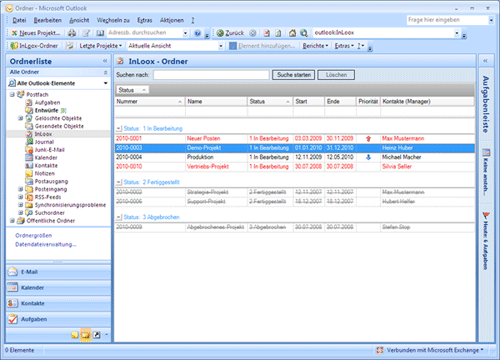Click the Notes icon in navigation footer

(x=75, y=335)
